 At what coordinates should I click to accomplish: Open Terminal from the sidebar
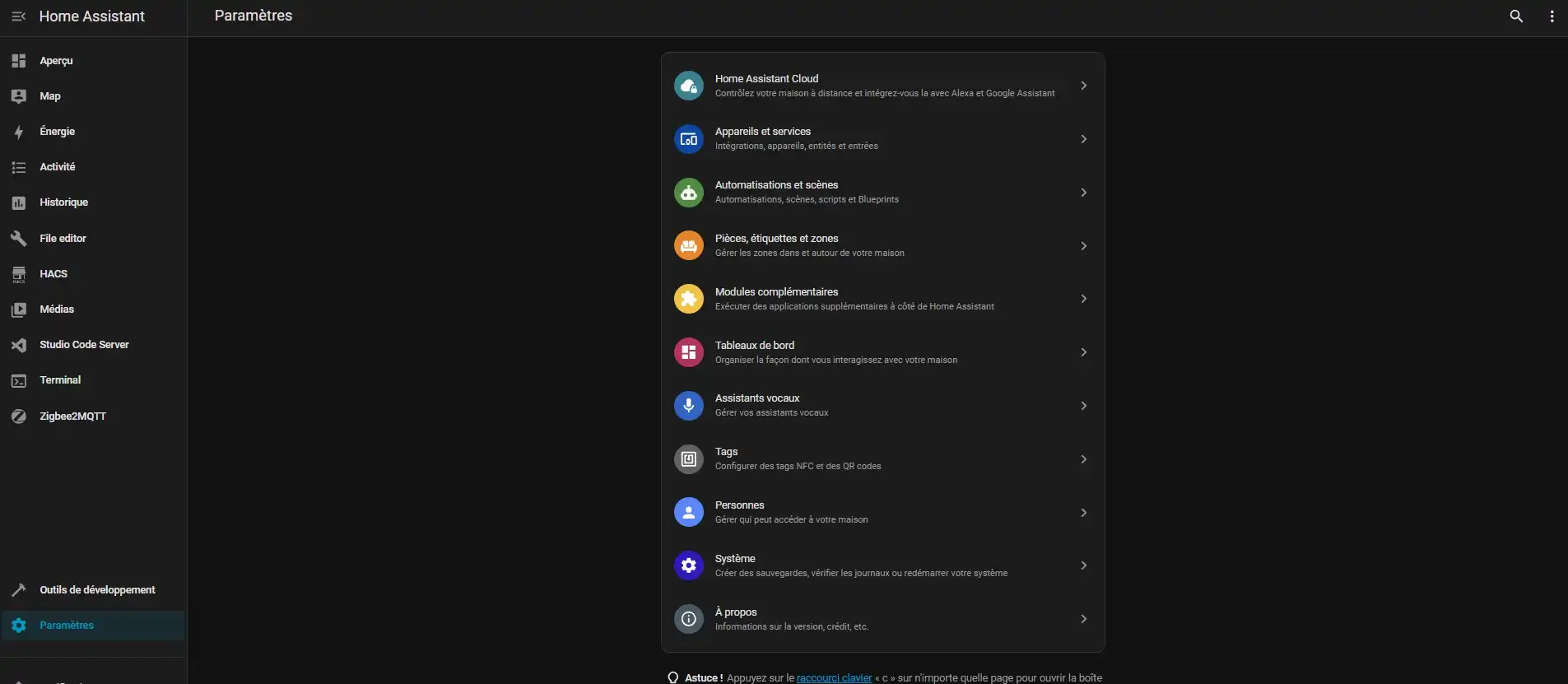tap(60, 380)
